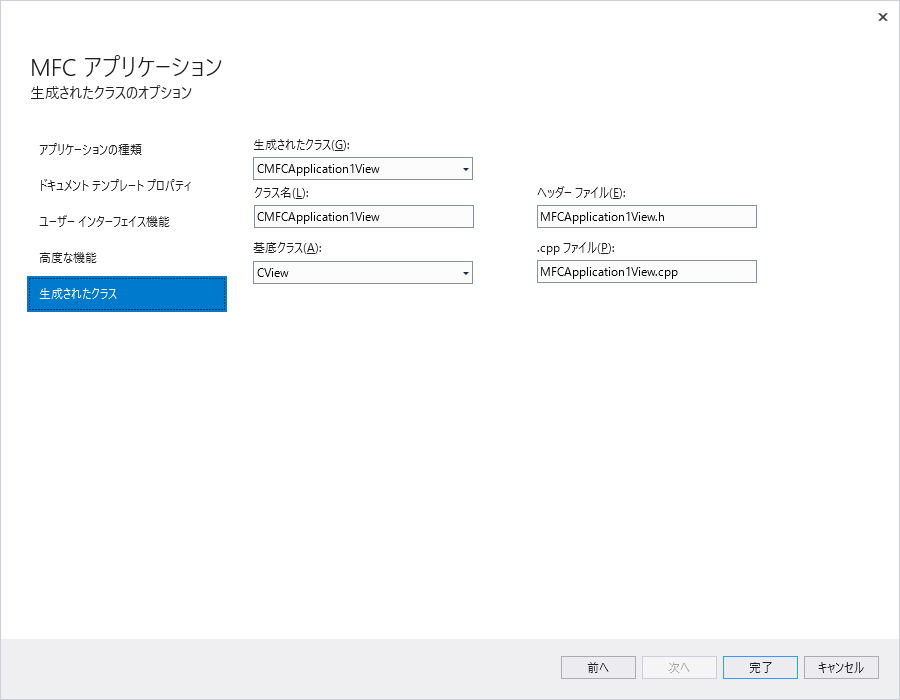Click the 次へ button
This screenshot has height=700, width=900.
[679, 667]
